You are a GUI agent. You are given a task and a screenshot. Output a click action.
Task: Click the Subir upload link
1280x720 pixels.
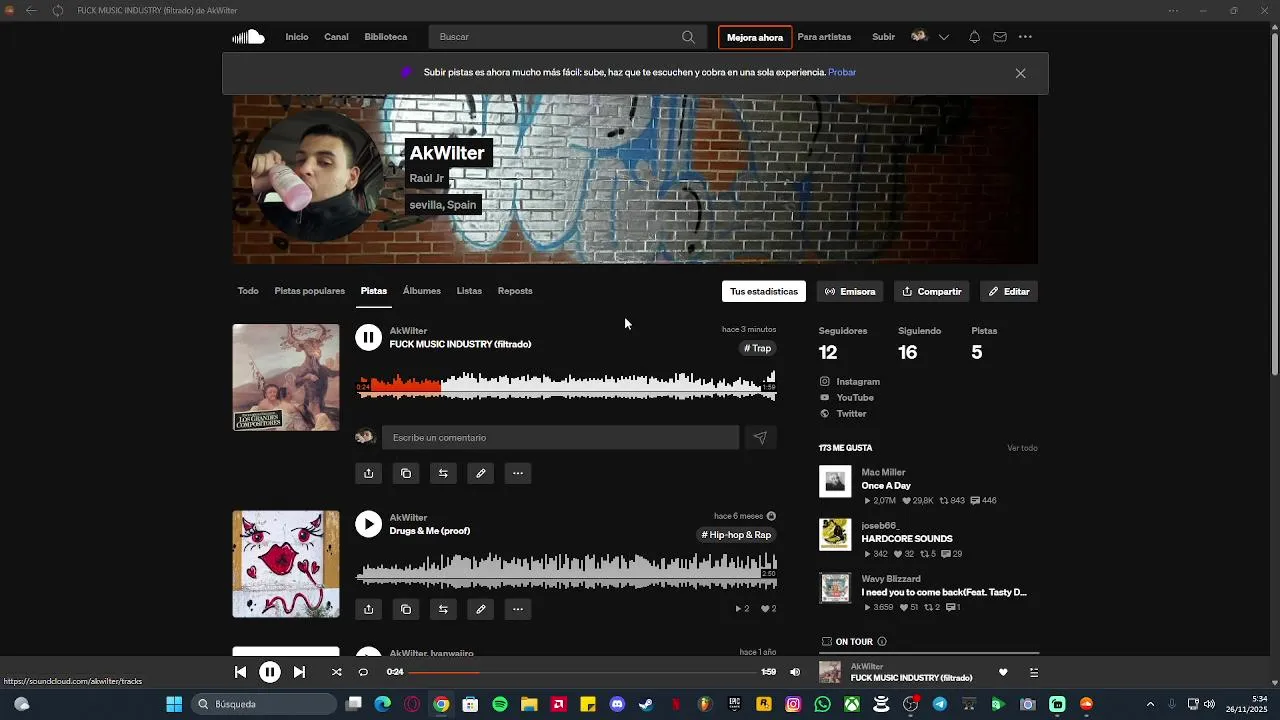884,37
